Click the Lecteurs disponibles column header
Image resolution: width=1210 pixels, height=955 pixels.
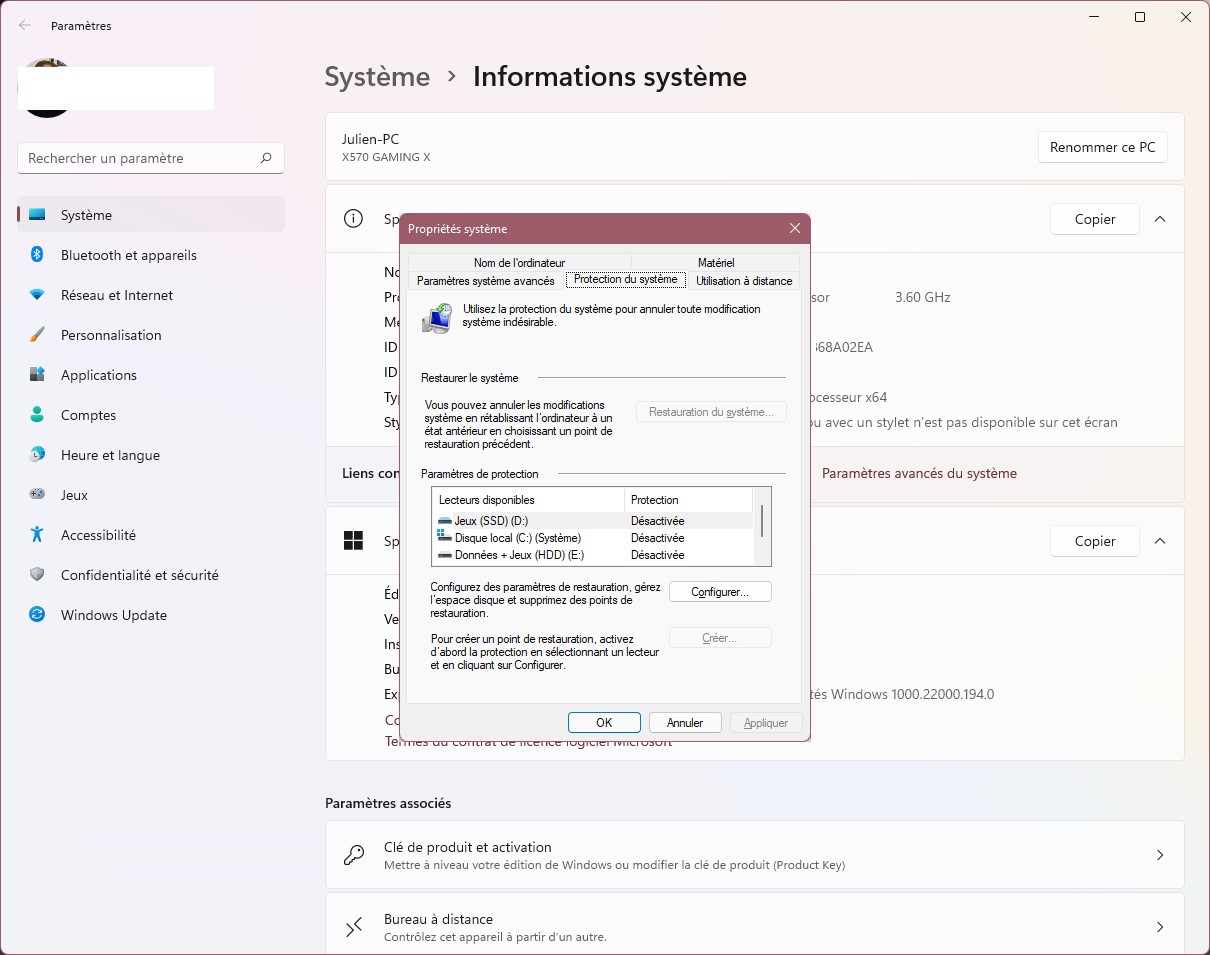(528, 500)
